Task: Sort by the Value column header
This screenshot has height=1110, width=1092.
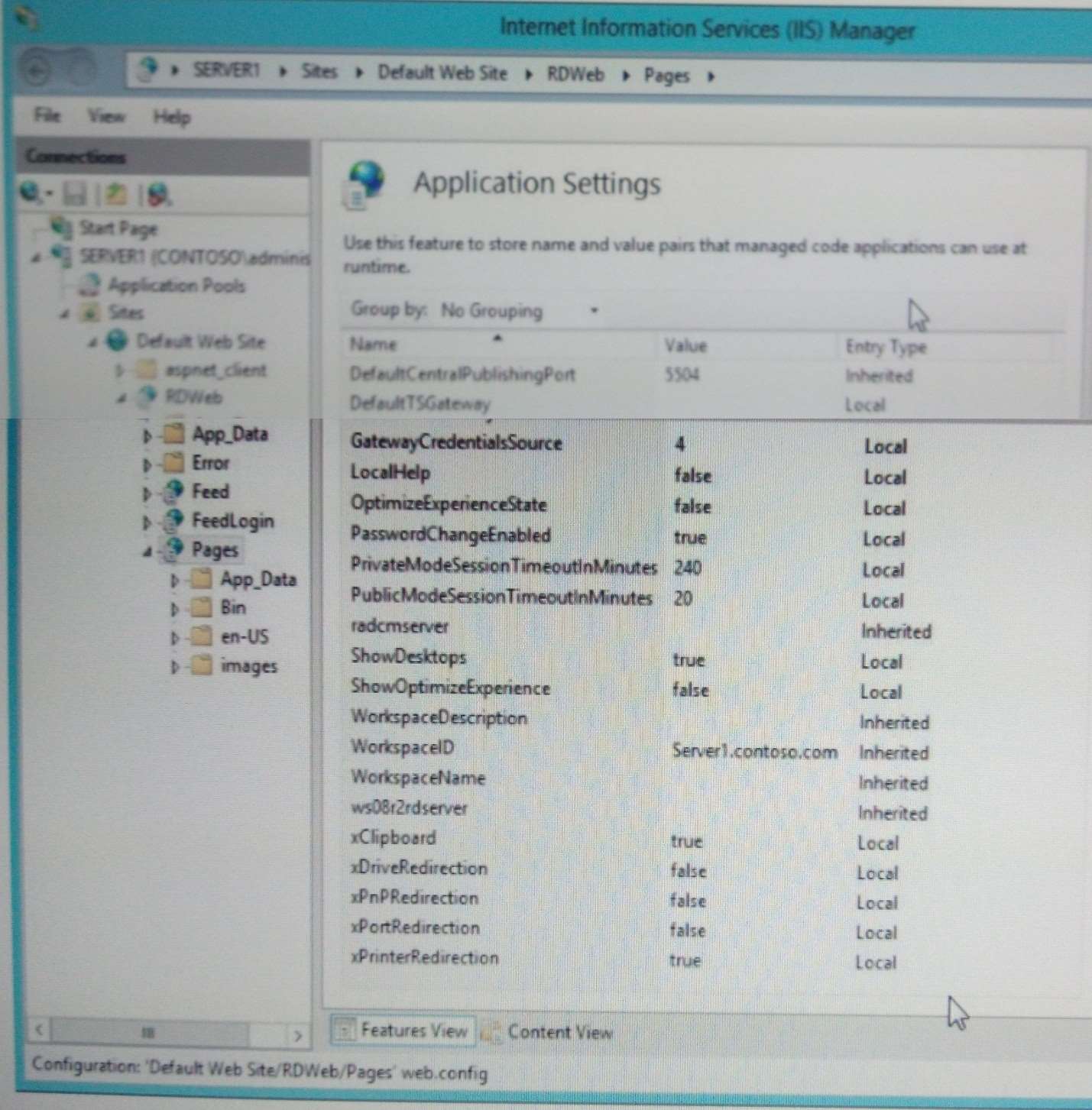Action: coord(747,345)
